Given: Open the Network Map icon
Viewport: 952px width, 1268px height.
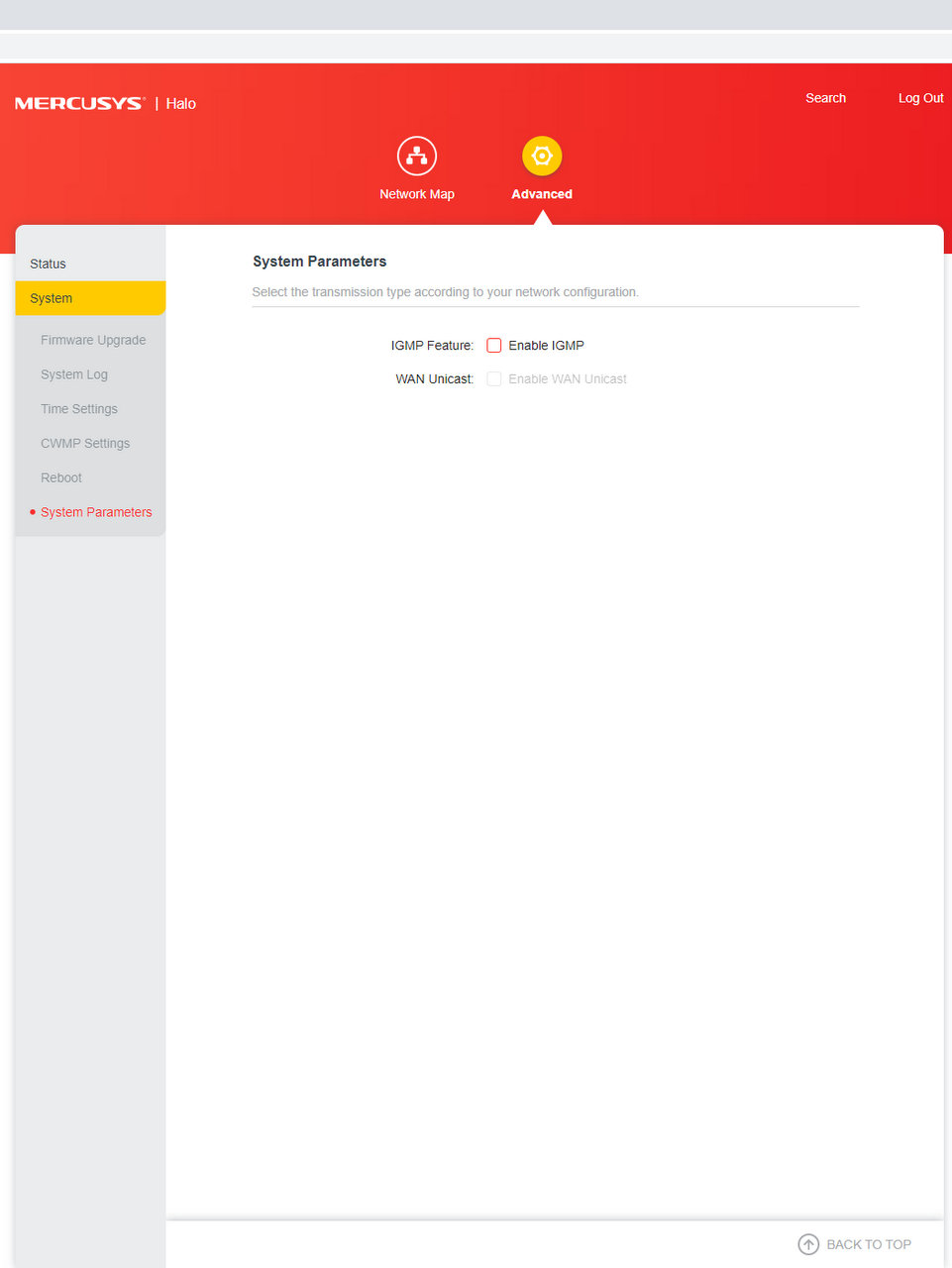Looking at the screenshot, I should coord(417,156).
